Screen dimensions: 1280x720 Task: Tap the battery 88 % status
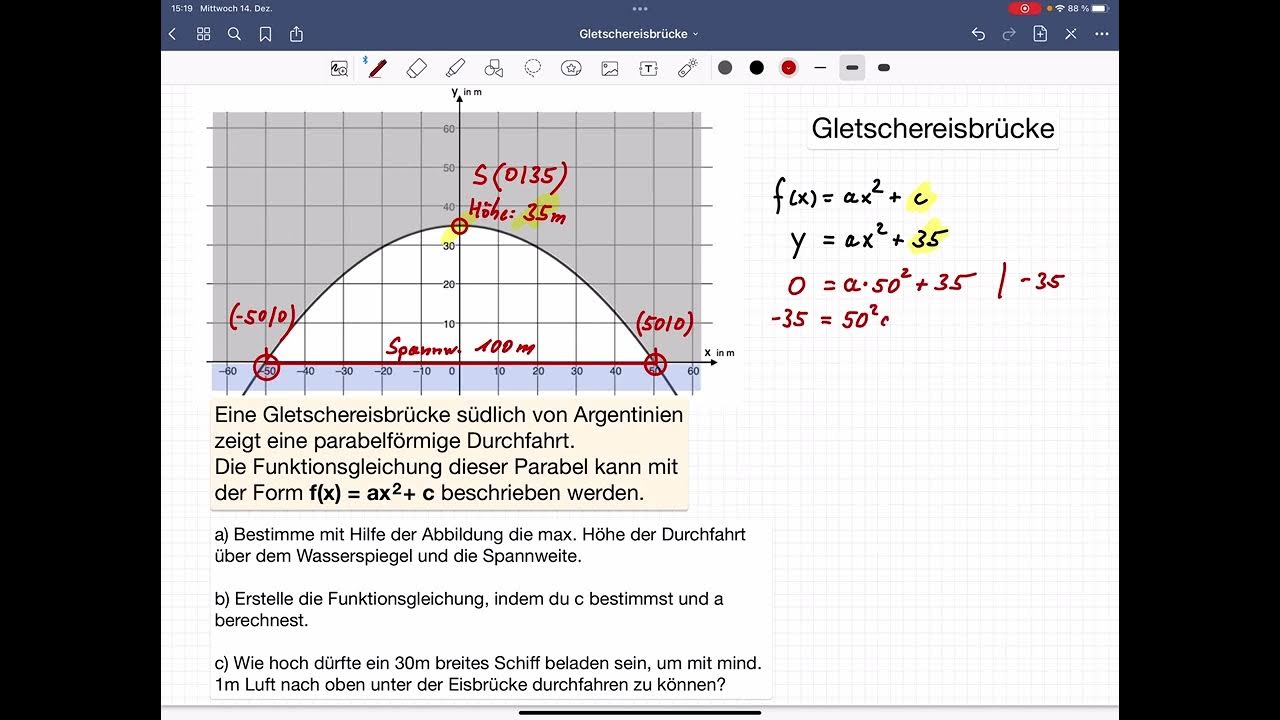(1089, 8)
